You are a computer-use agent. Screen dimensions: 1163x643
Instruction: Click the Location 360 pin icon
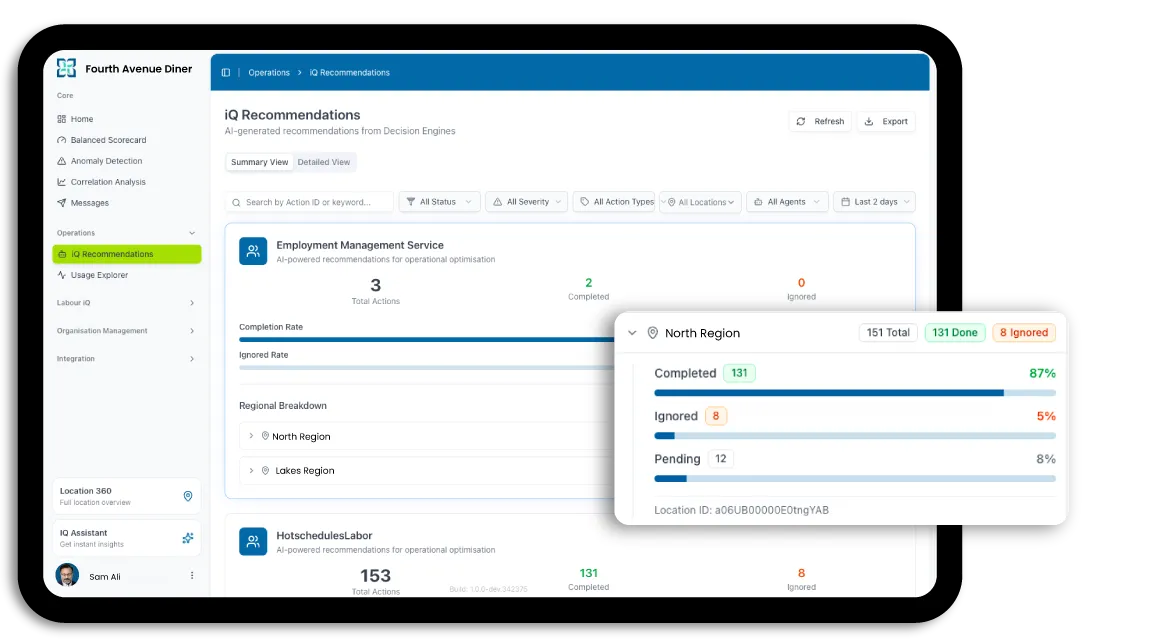point(187,497)
